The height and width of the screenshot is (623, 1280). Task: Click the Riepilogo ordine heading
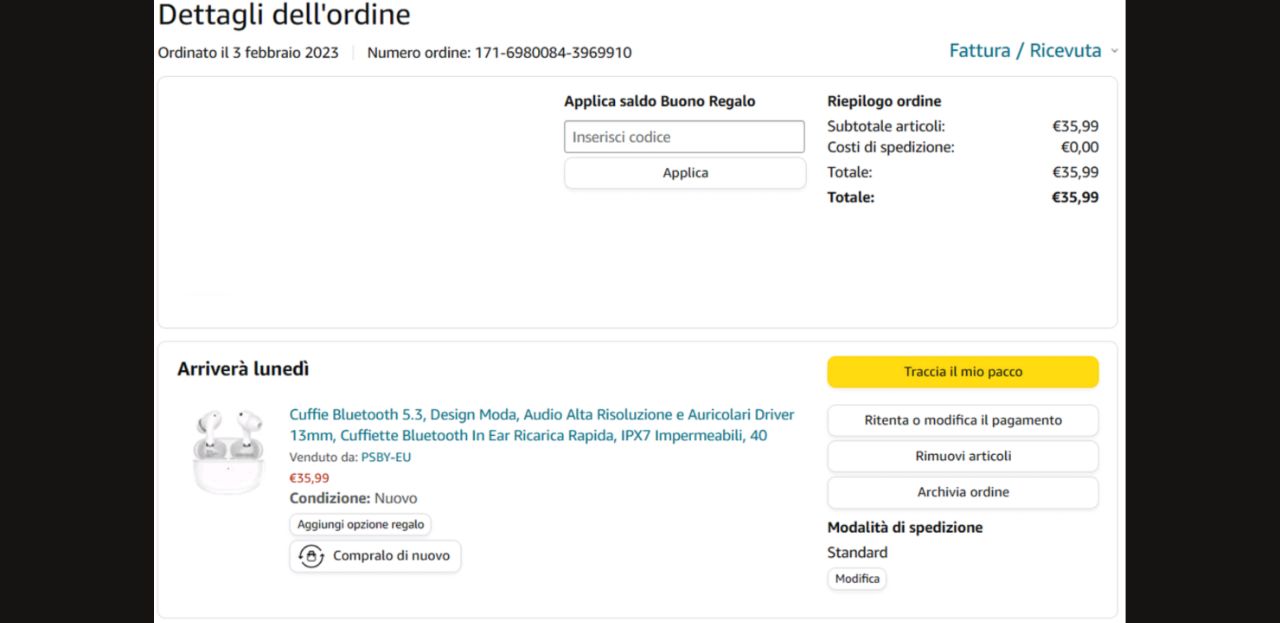[884, 101]
